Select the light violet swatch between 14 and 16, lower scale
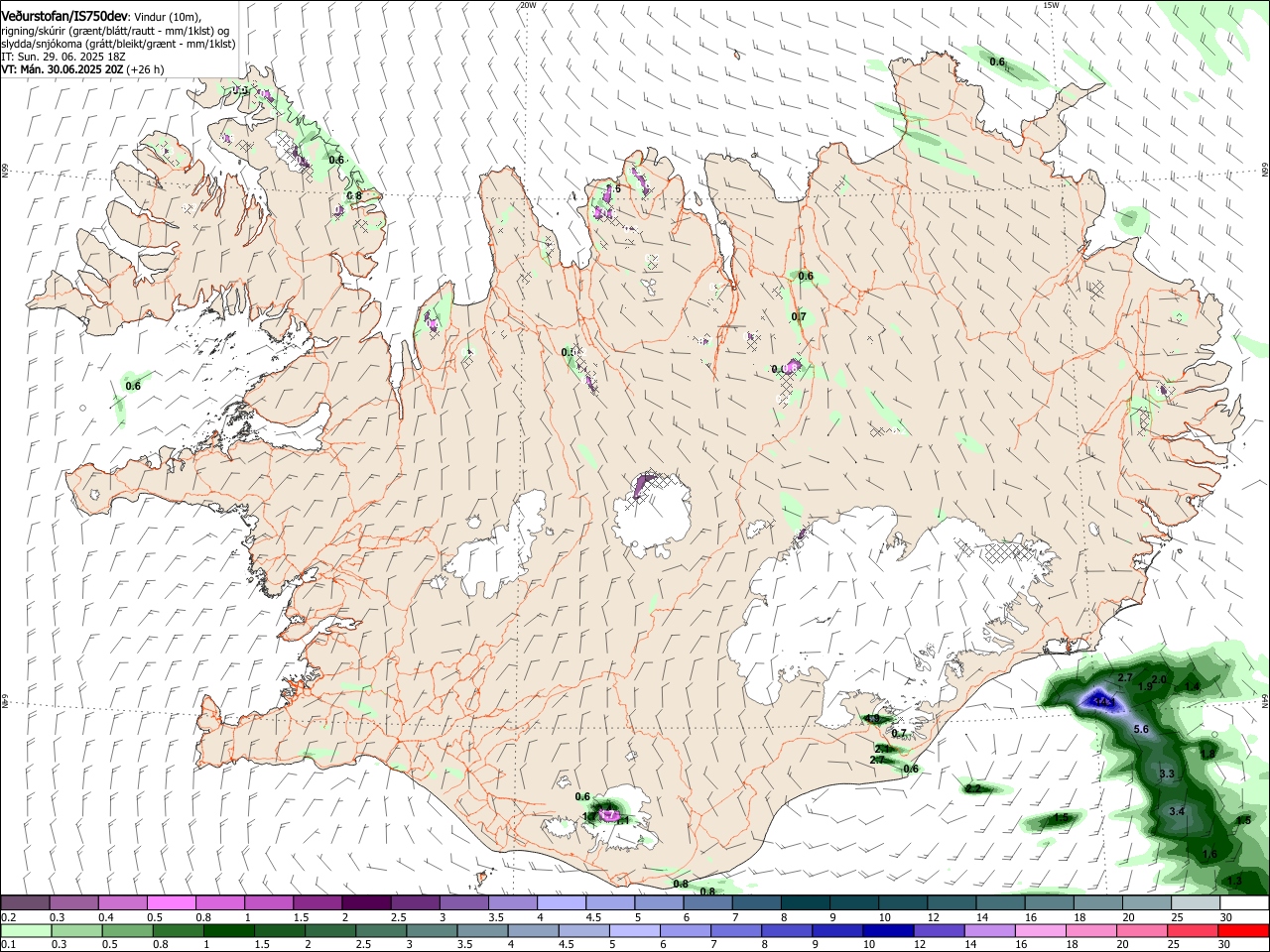The height and width of the screenshot is (952, 1270). pos(990,930)
